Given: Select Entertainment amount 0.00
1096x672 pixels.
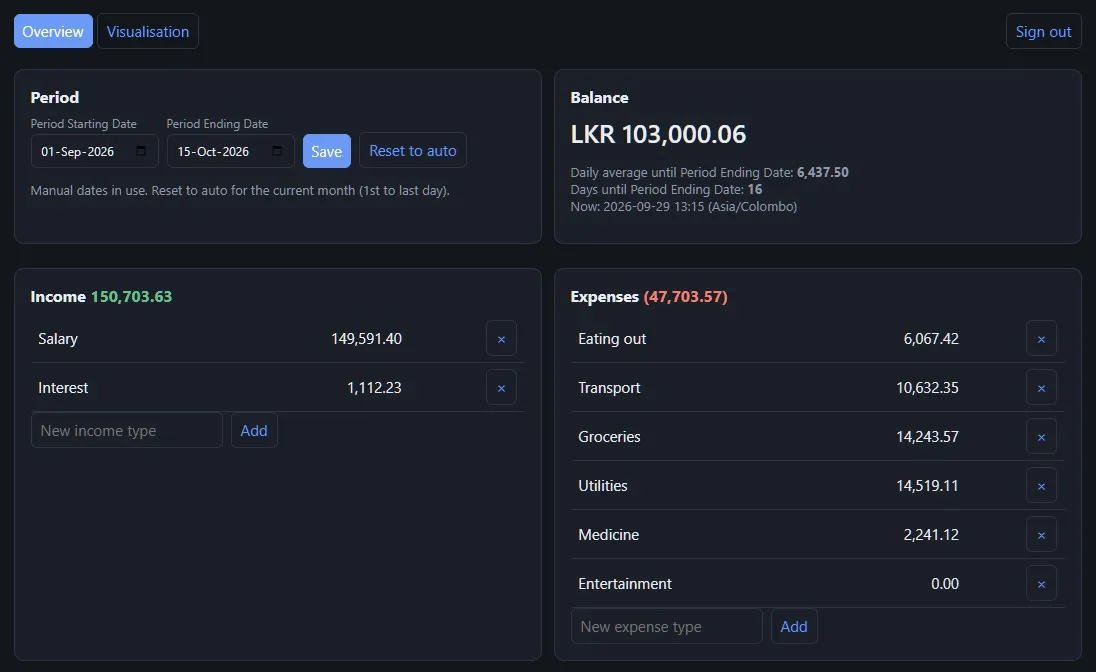Looking at the screenshot, I should point(945,584).
